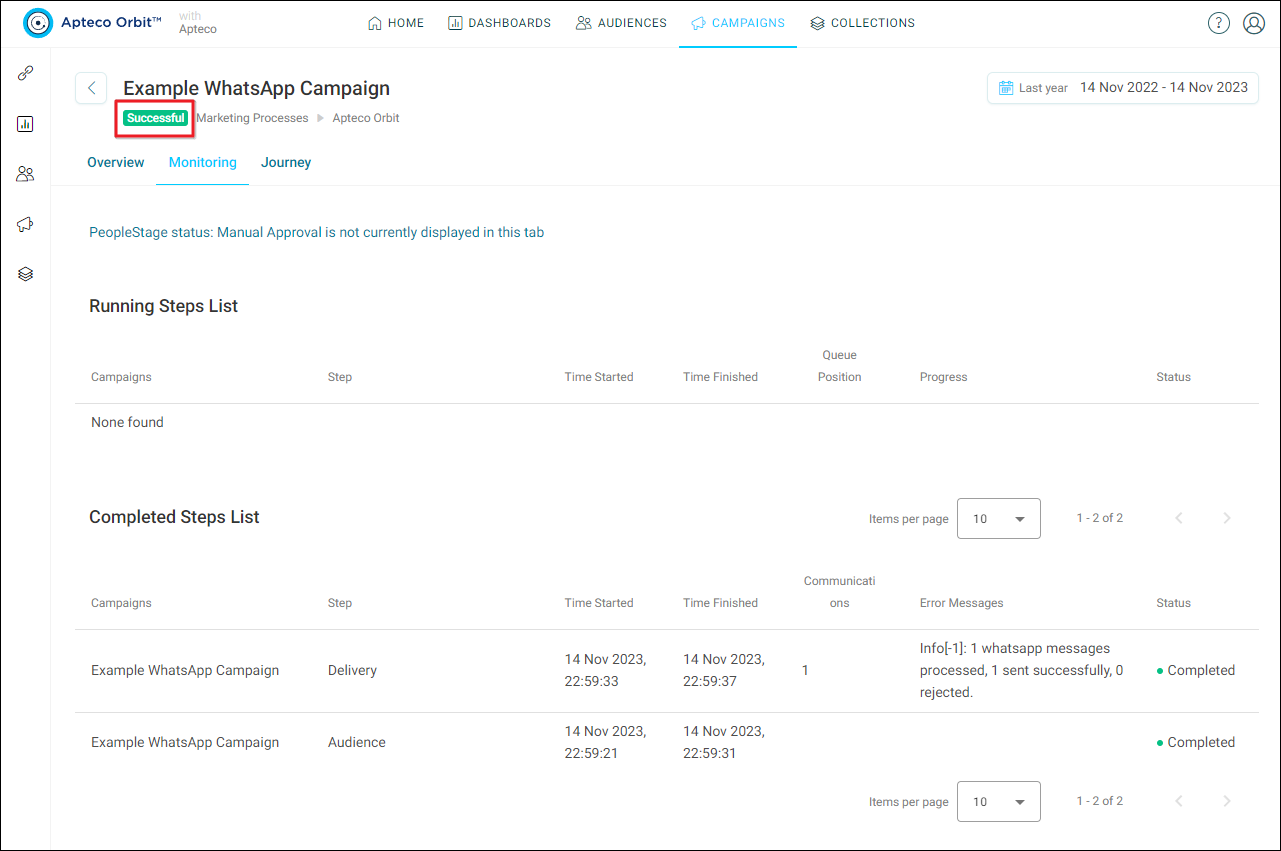
Task: Click campaign name in the Delivery row
Action: 185,670
